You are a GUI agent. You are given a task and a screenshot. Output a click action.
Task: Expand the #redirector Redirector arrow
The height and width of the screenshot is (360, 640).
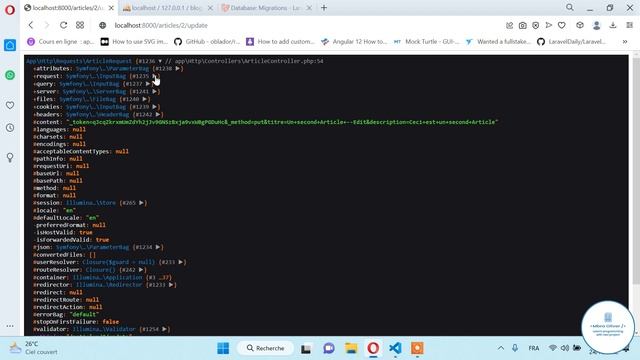[171, 285]
